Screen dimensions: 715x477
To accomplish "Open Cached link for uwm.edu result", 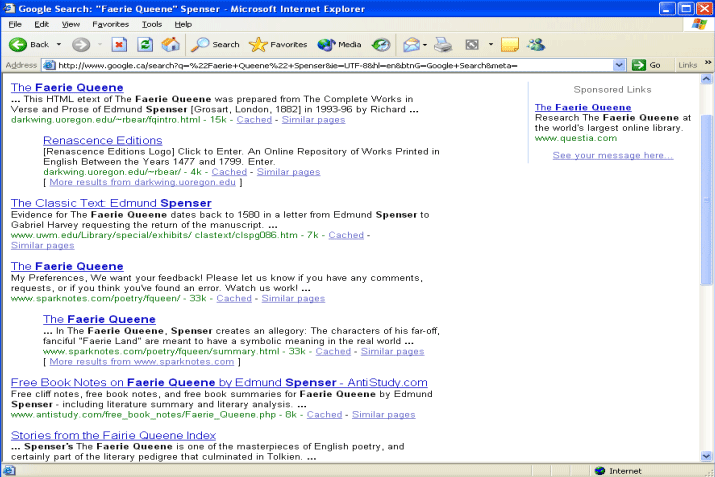I will (x=346, y=235).
